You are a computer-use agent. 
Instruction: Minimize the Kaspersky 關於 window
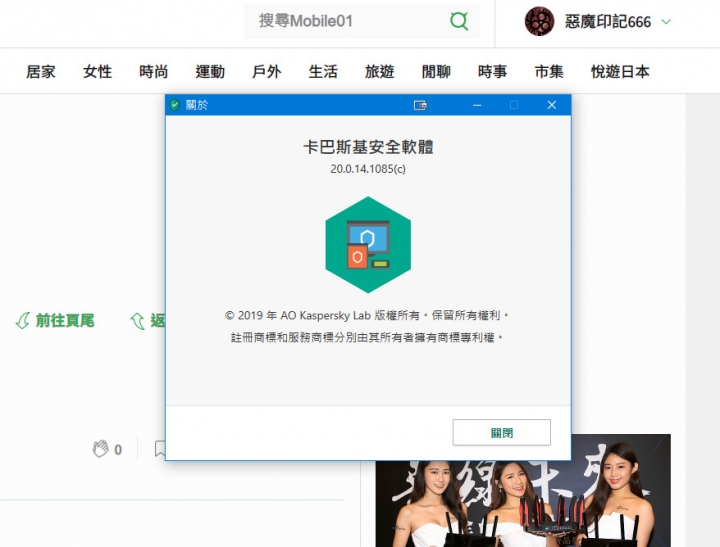[x=477, y=105]
